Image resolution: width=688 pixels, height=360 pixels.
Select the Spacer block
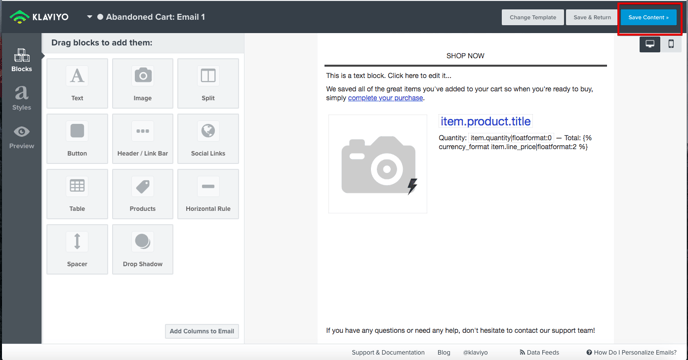(x=77, y=249)
